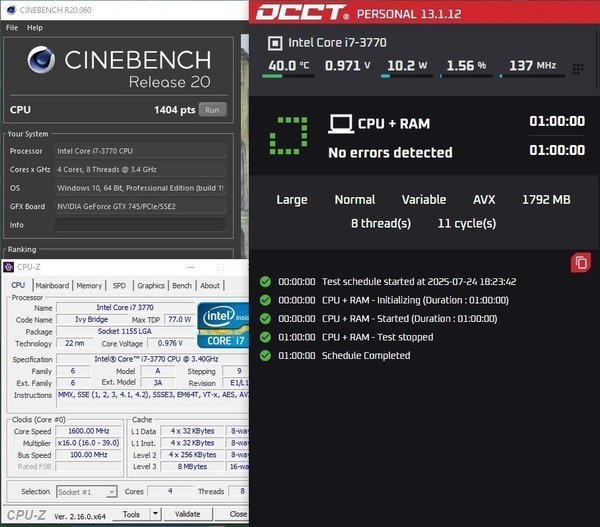Viewport: 600px width, 527px height.
Task: Click the Level 3 cache 8 MBytes value
Action: pos(192,467)
